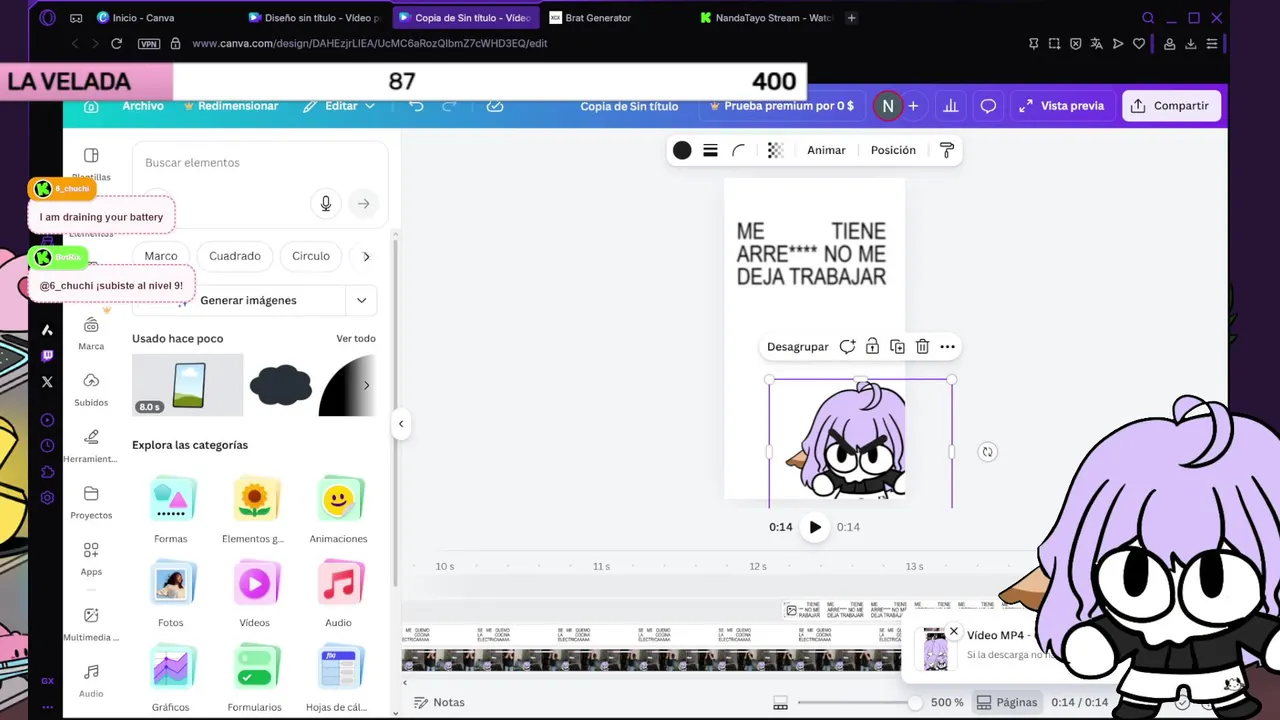Click the Compartir share button
The width and height of the screenshot is (1280, 720).
(x=1172, y=106)
